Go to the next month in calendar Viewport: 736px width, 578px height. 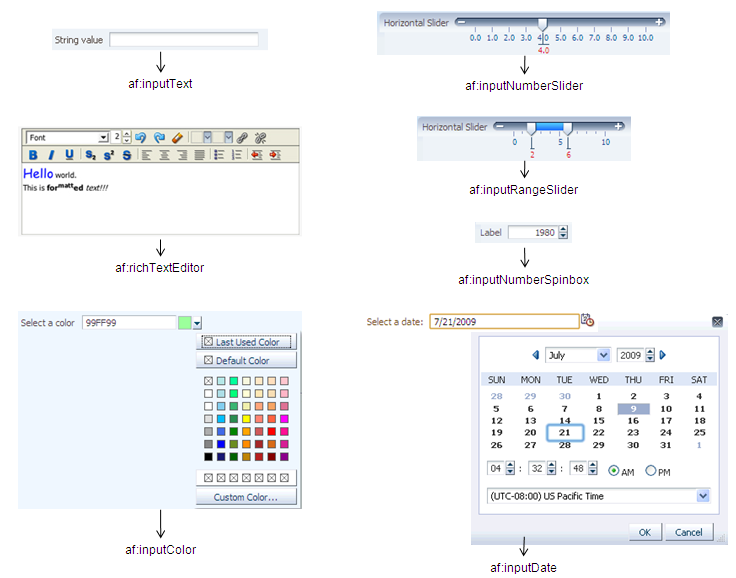[663, 355]
